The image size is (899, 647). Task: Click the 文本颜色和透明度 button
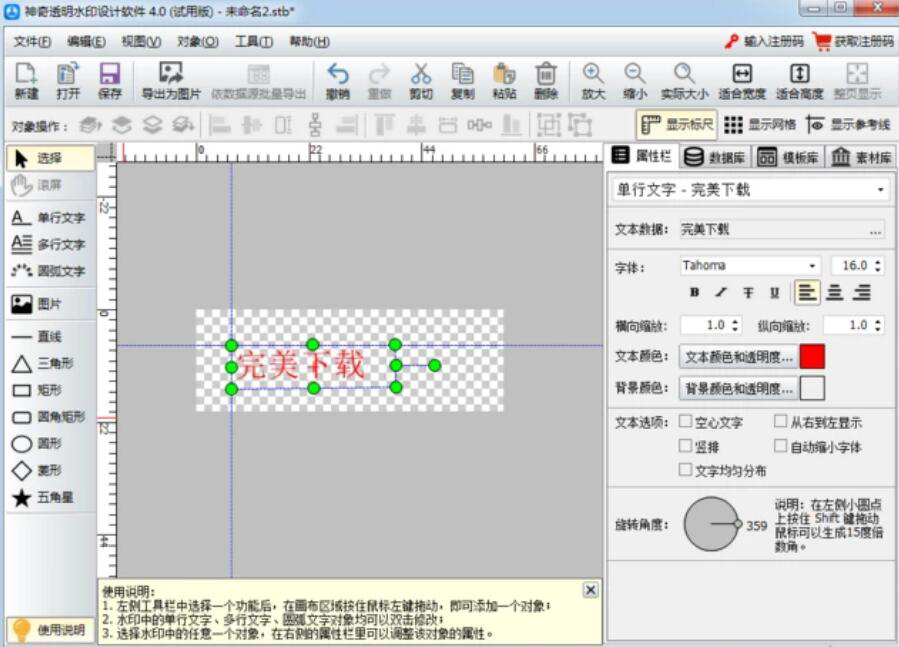[x=738, y=356]
